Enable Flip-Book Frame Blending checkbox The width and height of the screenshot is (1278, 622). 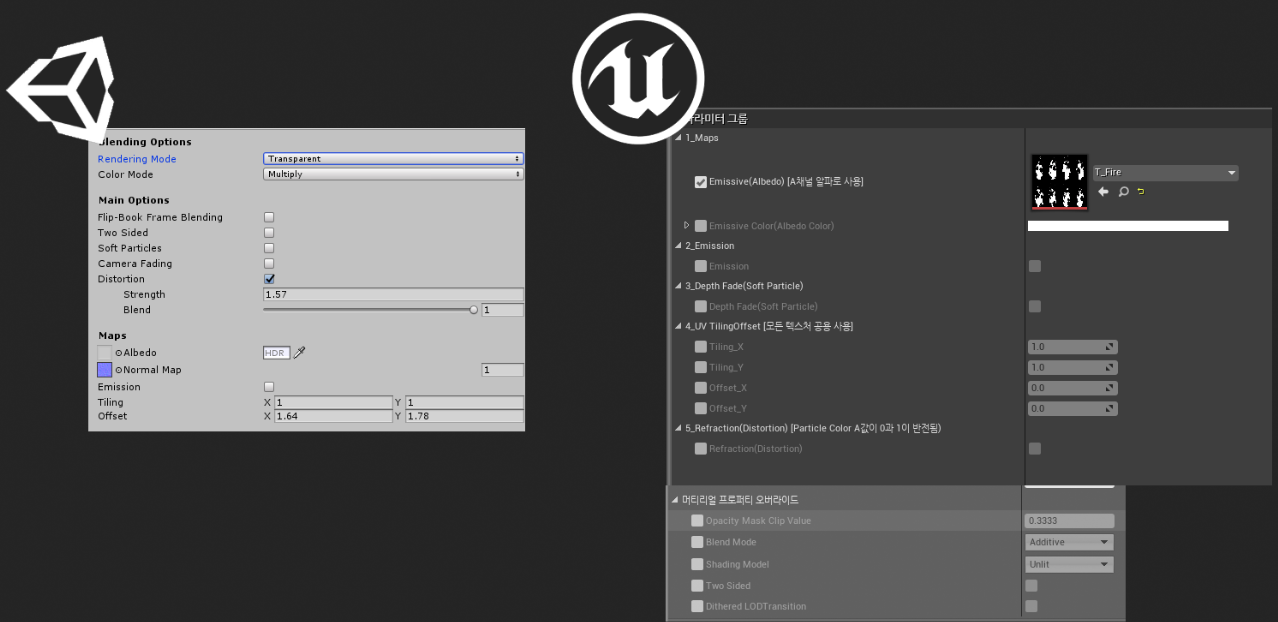coord(269,217)
